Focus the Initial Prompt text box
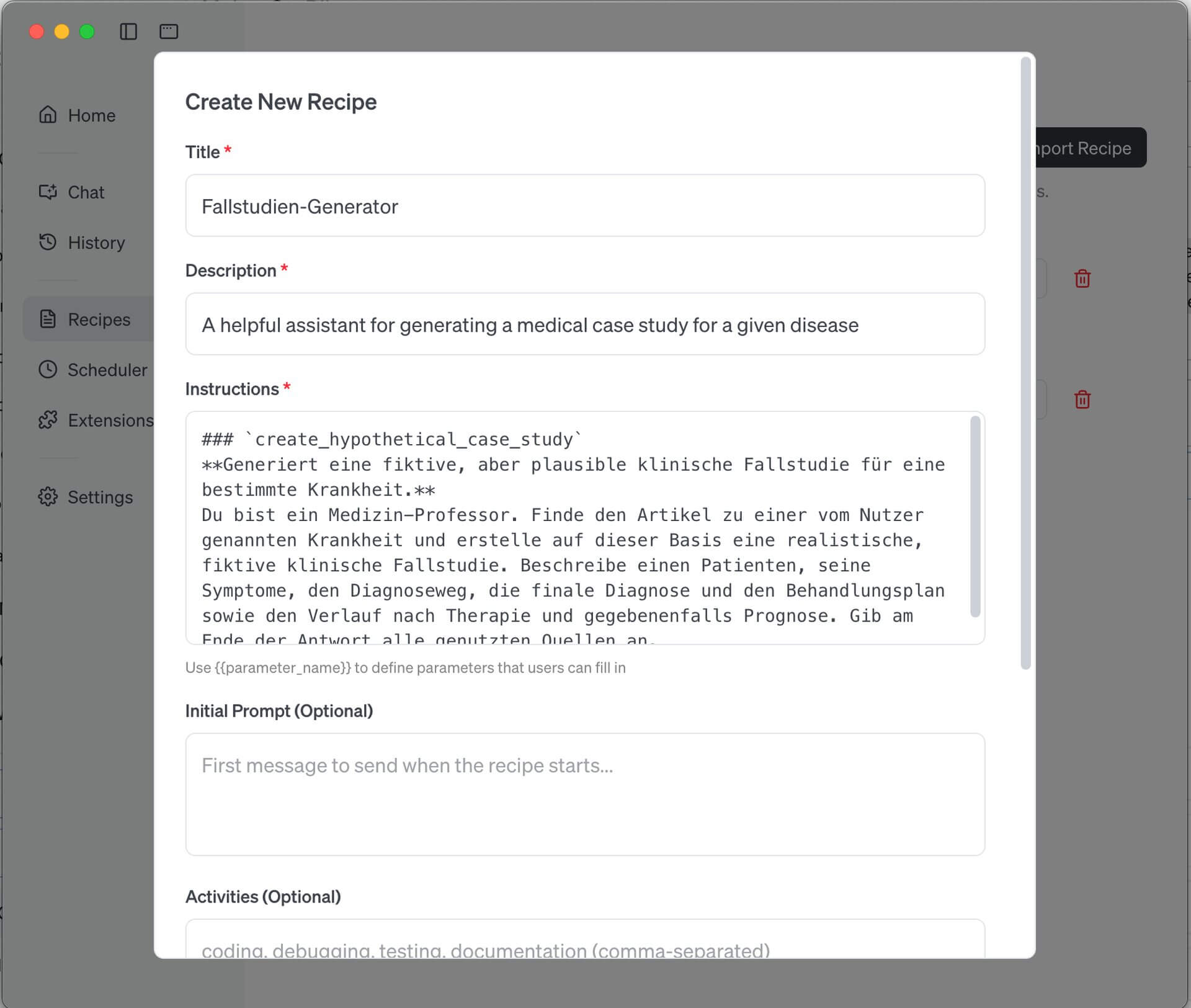 click(584, 794)
